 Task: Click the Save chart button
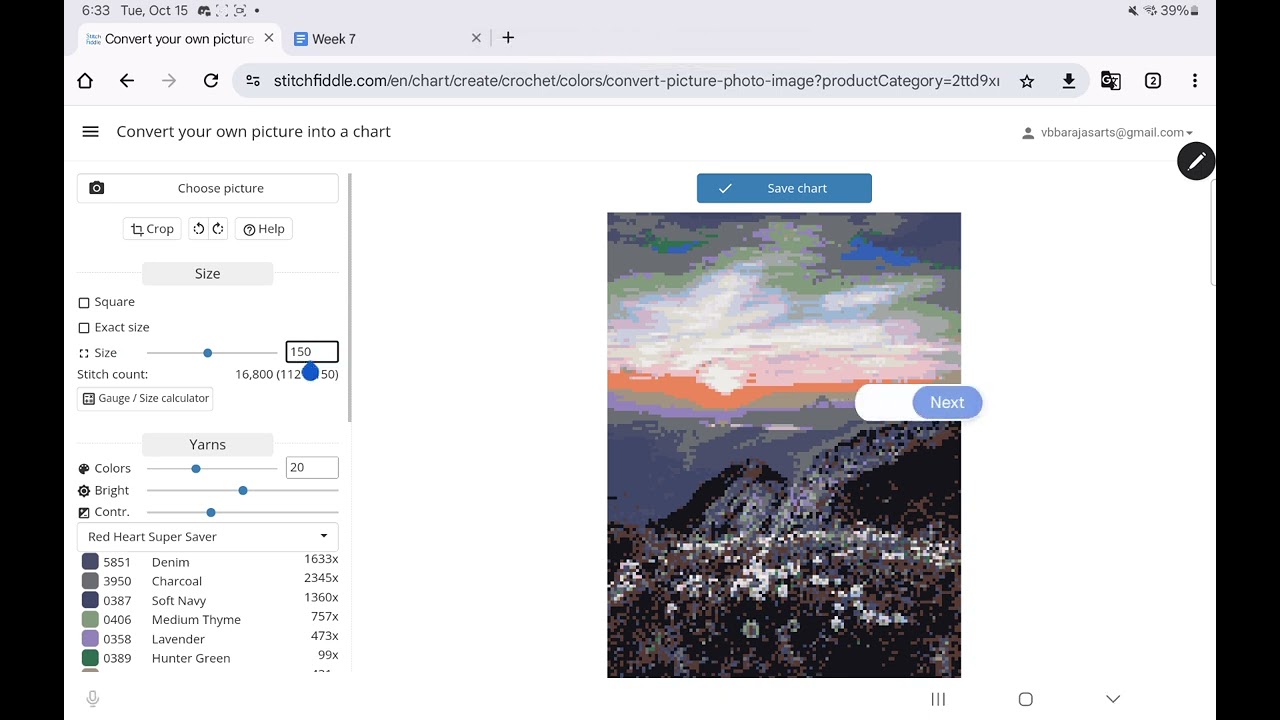pyautogui.click(x=784, y=188)
